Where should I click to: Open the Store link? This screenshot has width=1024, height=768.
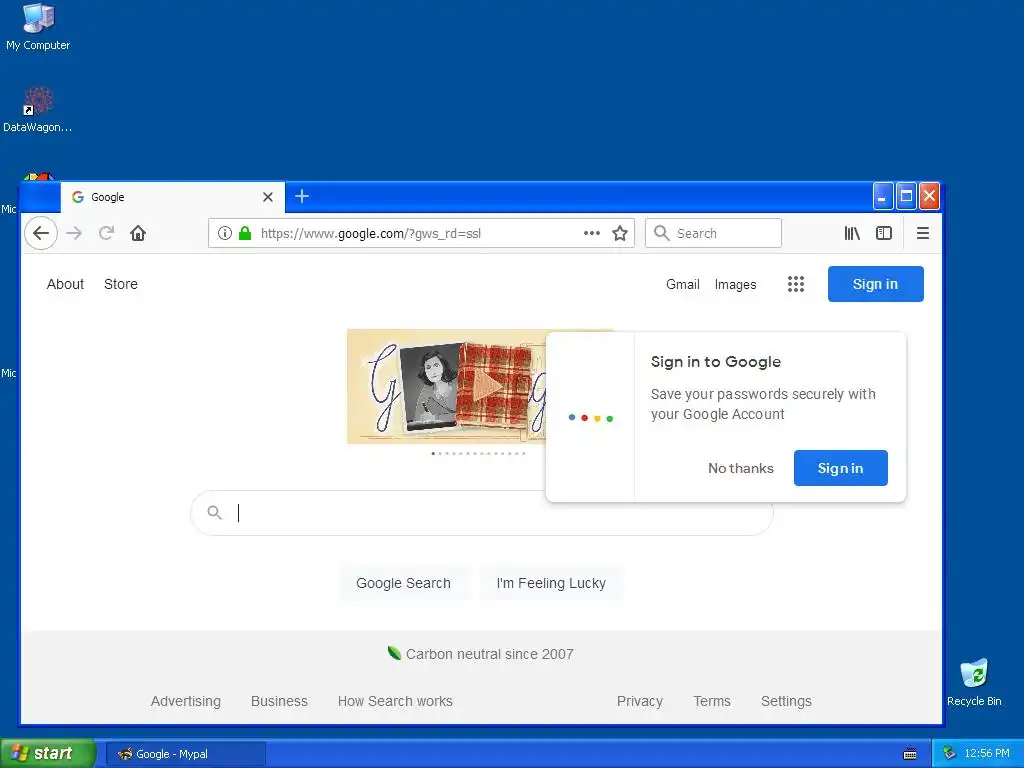pos(121,284)
